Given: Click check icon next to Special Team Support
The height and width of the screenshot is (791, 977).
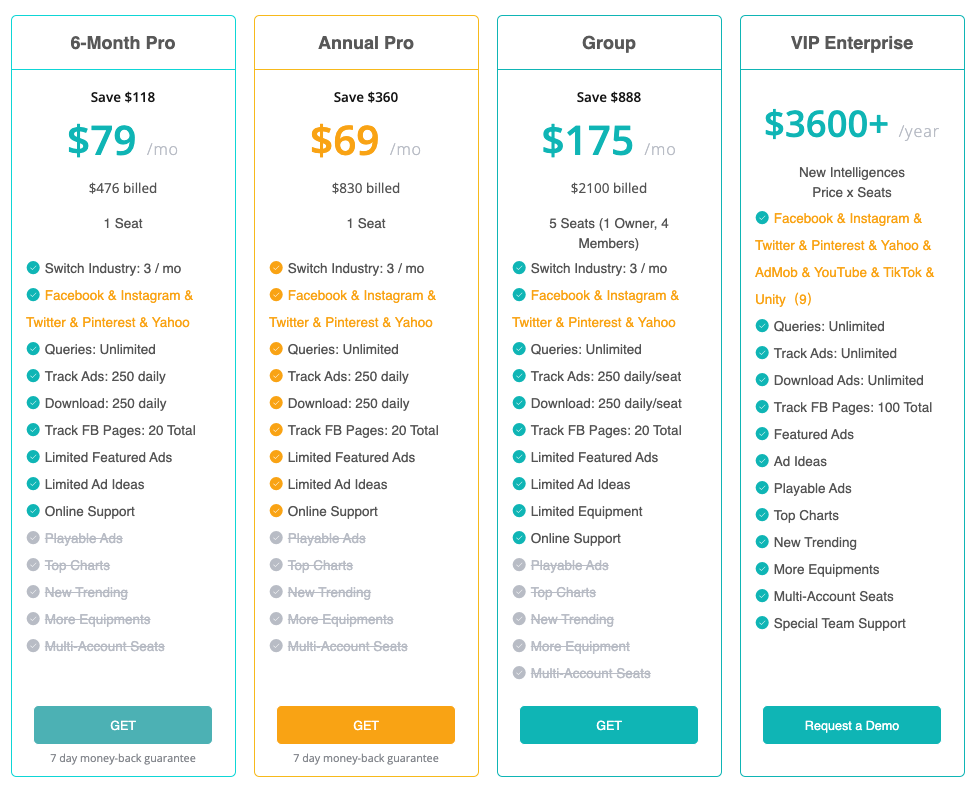Looking at the screenshot, I should point(762,623).
